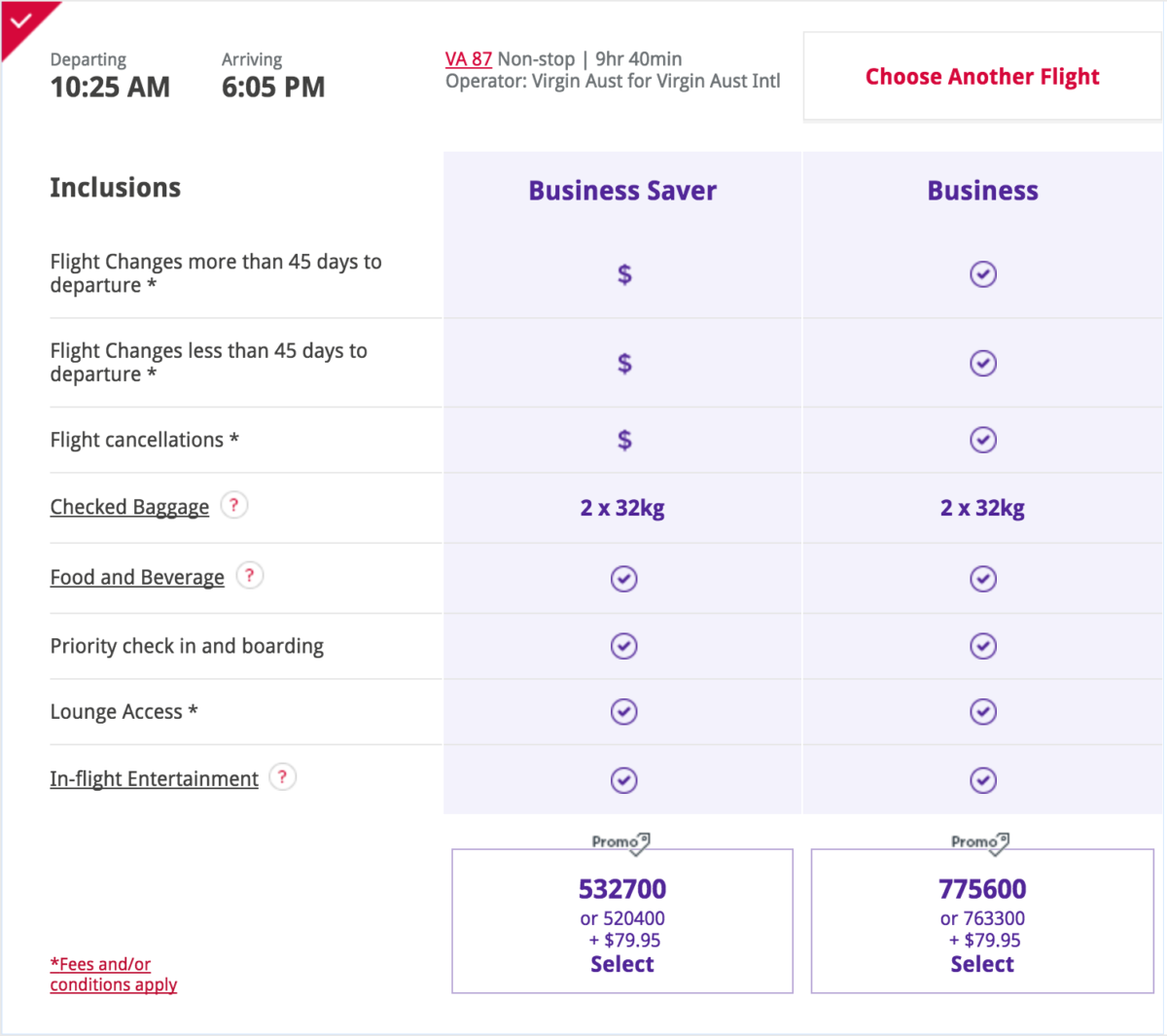
Task: Open the VA 87 flight details link
Action: (468, 58)
